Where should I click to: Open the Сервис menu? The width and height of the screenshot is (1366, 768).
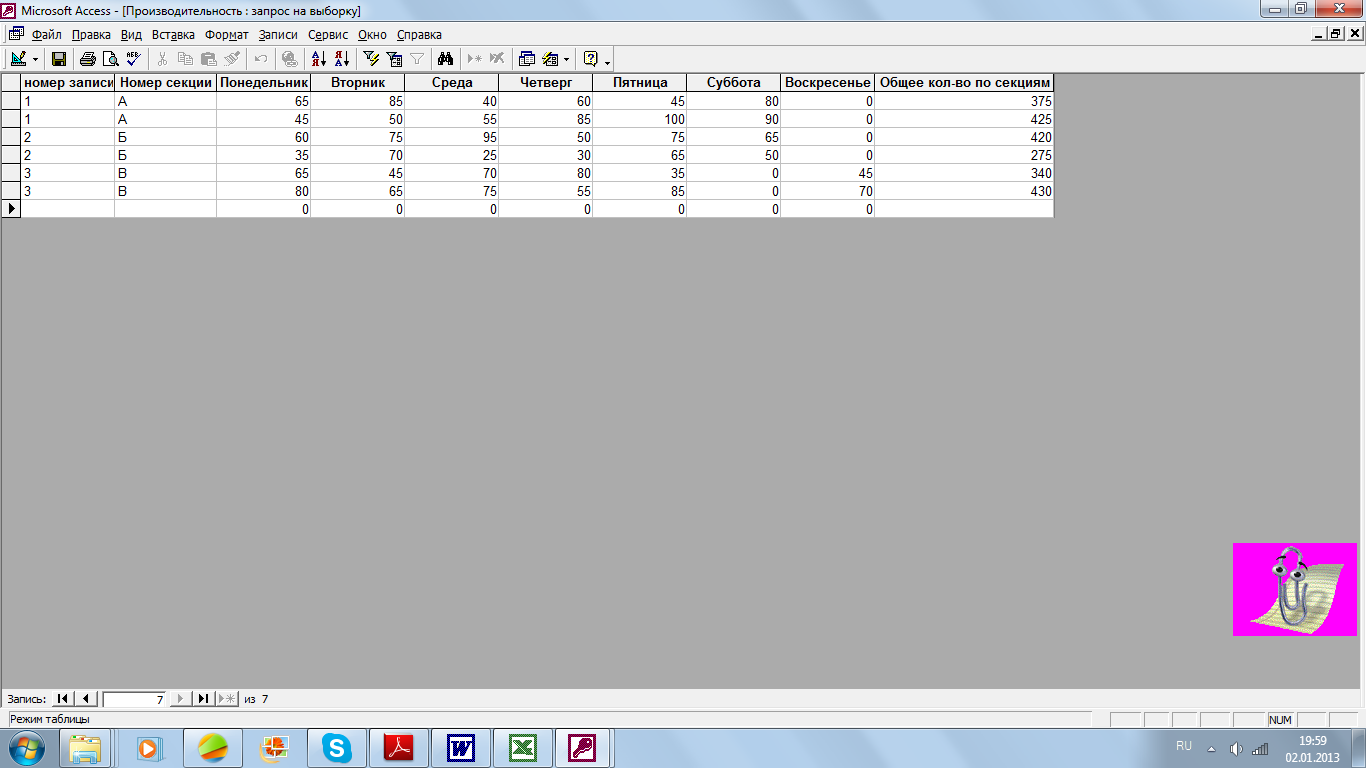click(x=328, y=34)
